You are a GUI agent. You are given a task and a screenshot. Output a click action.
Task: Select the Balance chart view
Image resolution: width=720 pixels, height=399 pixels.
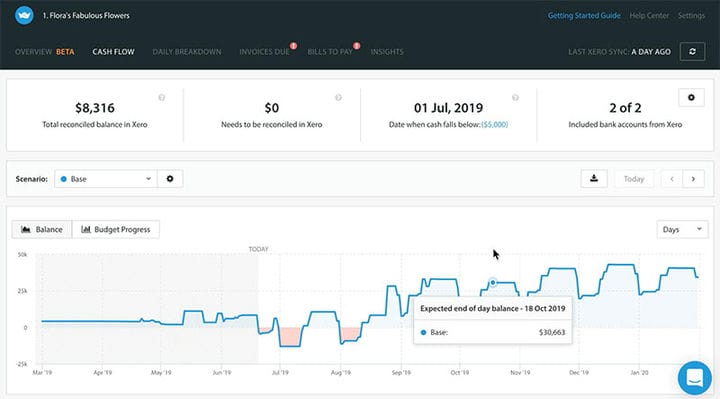pyautogui.click(x=42, y=229)
